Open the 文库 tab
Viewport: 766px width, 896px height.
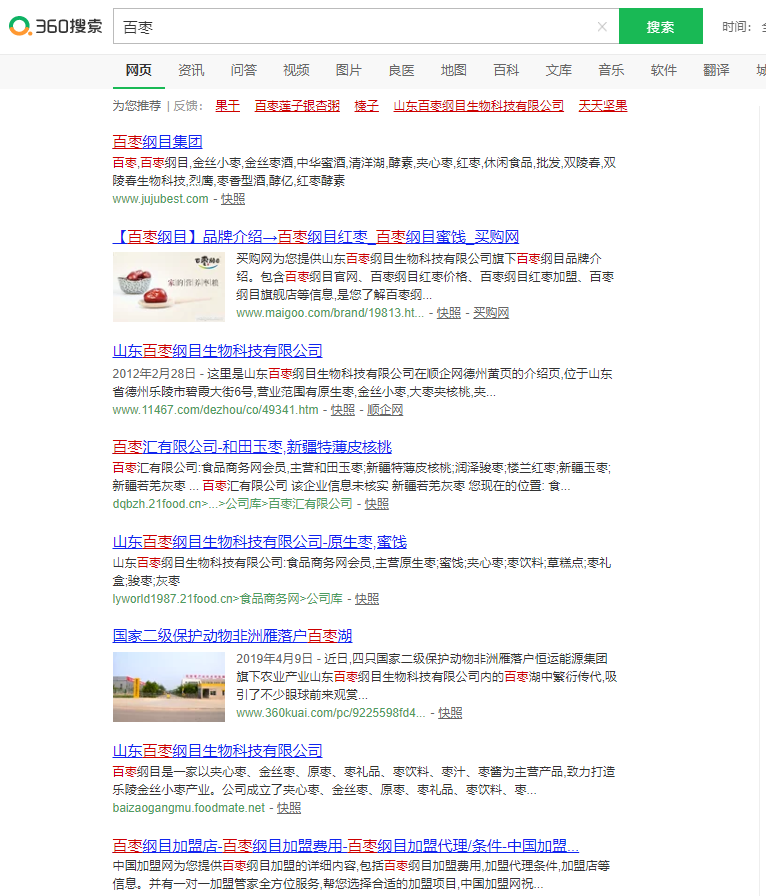[558, 70]
